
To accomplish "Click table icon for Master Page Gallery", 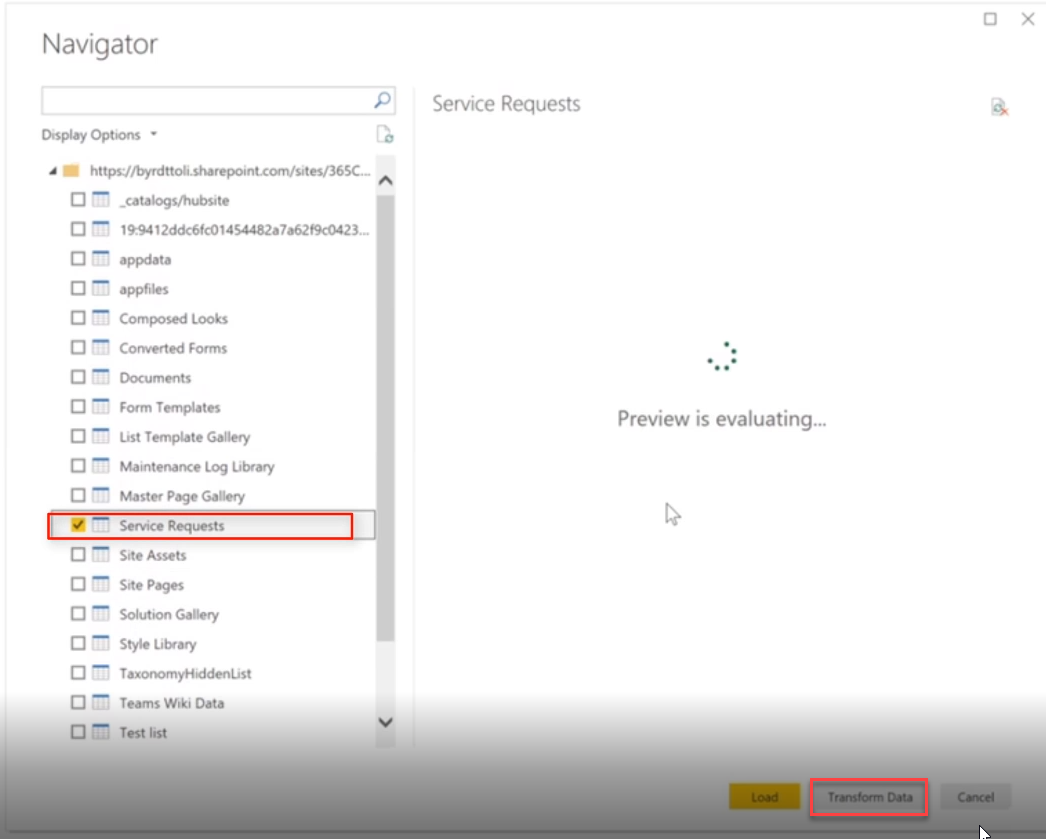I will coord(101,496).
